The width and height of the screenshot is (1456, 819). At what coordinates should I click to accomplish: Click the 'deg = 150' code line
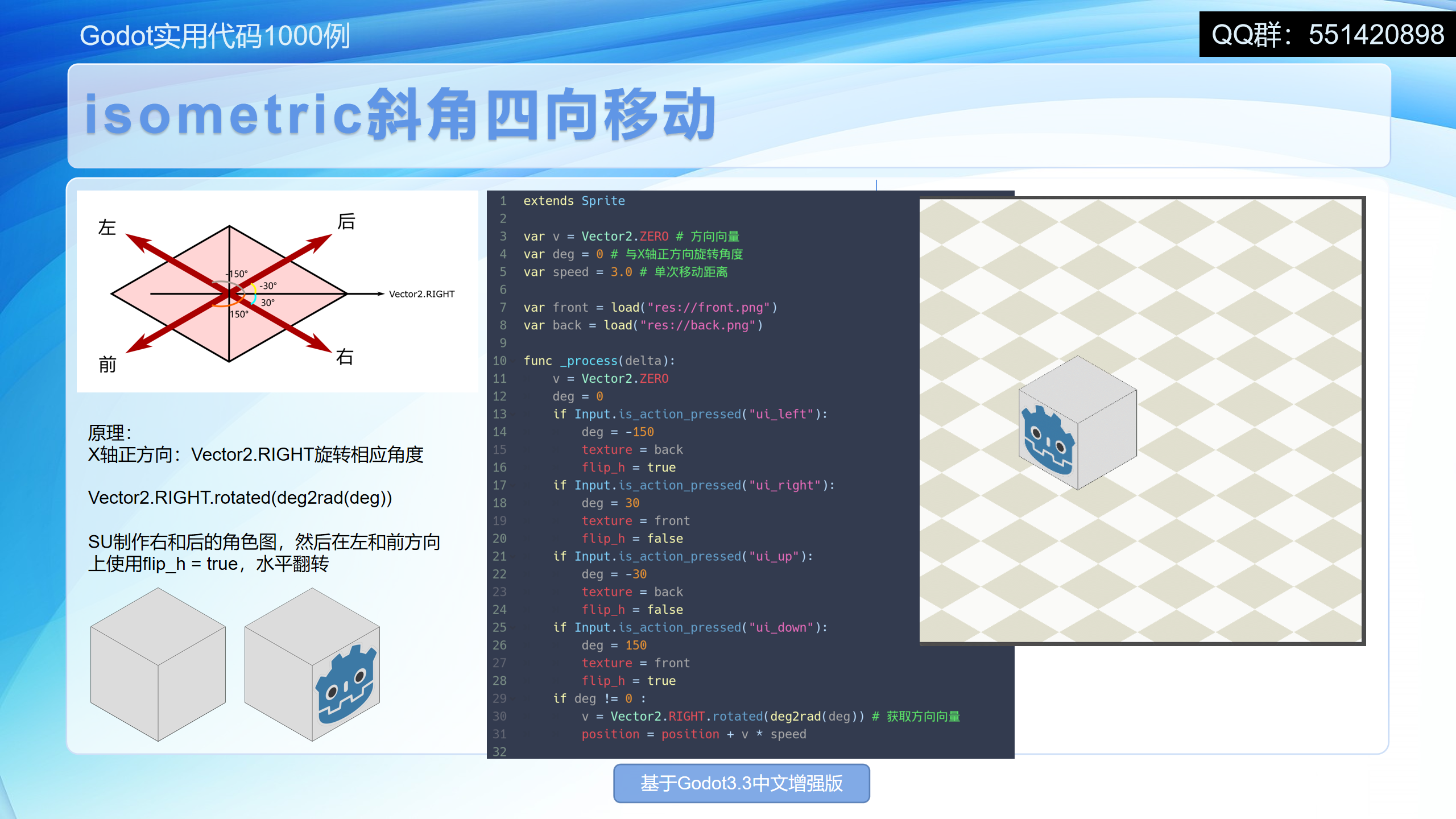tap(614, 645)
